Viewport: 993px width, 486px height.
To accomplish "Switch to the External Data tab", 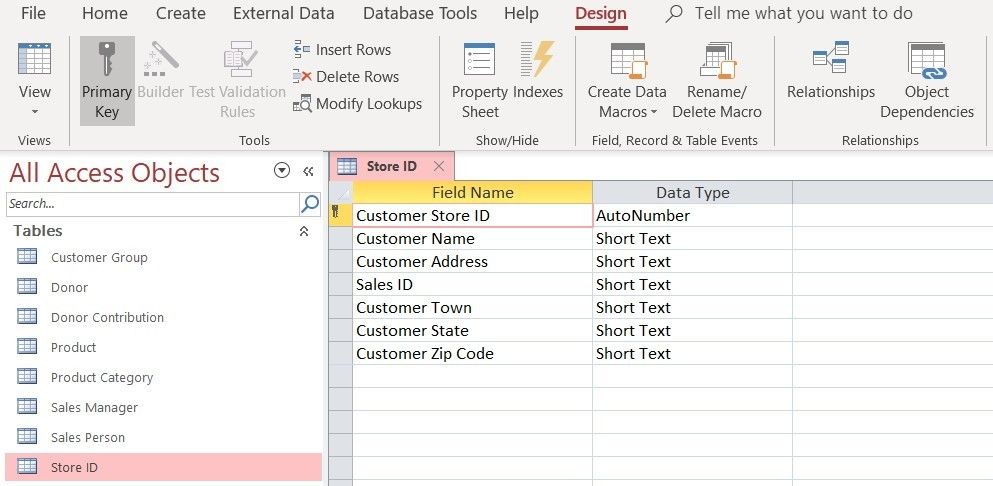I will (284, 13).
